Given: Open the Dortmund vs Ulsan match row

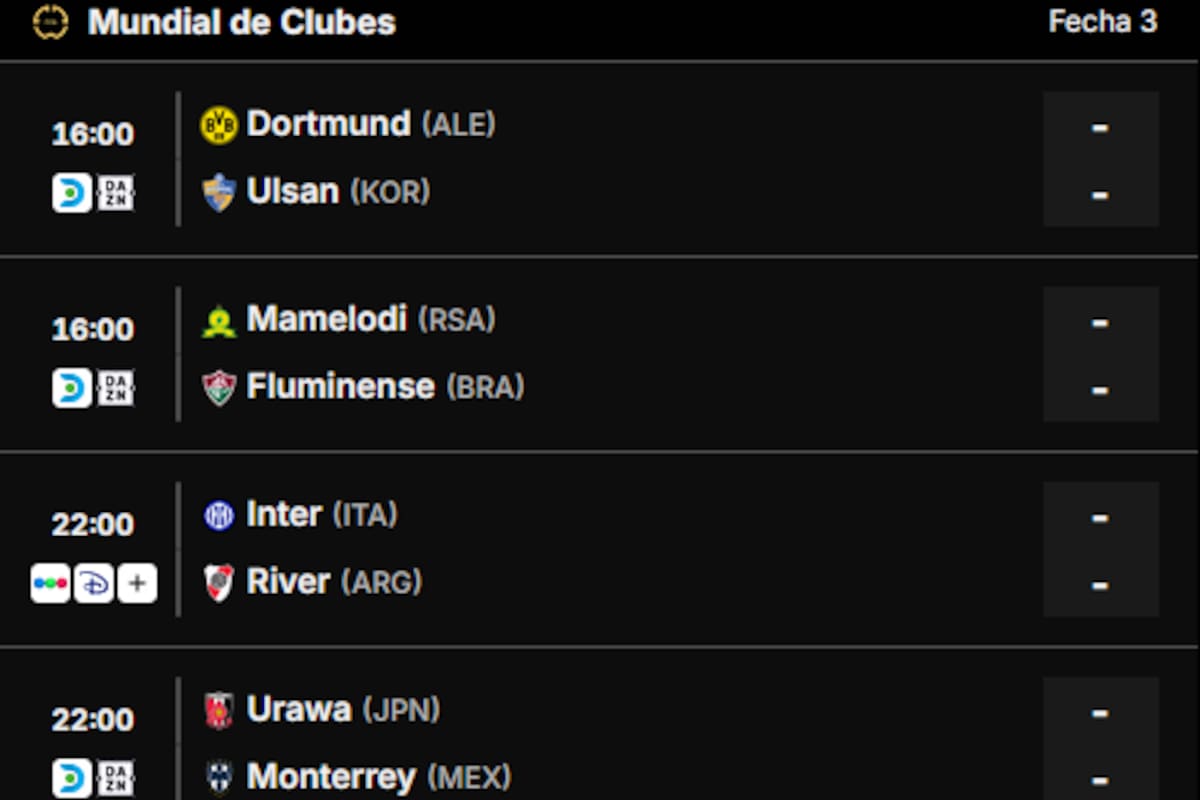Looking at the screenshot, I should 600,158.
